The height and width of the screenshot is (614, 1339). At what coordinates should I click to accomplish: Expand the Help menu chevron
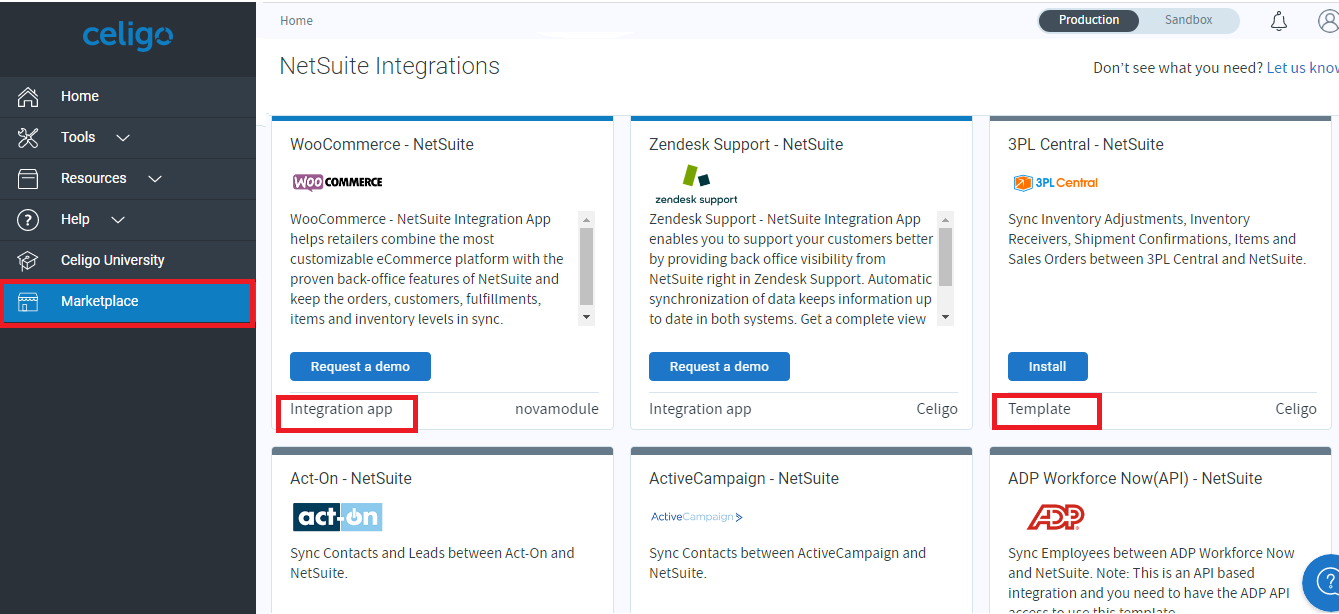point(117,220)
